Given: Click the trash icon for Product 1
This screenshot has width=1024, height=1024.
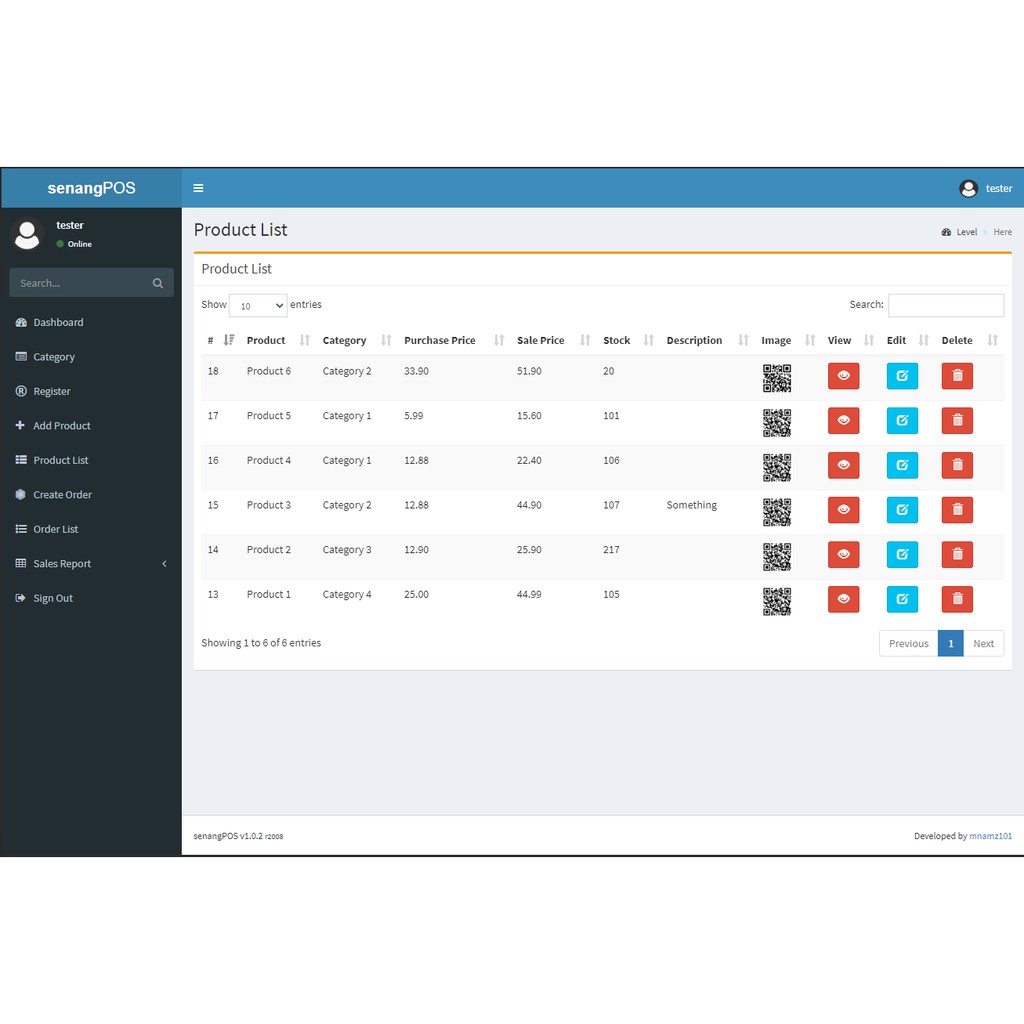Looking at the screenshot, I should 957,599.
